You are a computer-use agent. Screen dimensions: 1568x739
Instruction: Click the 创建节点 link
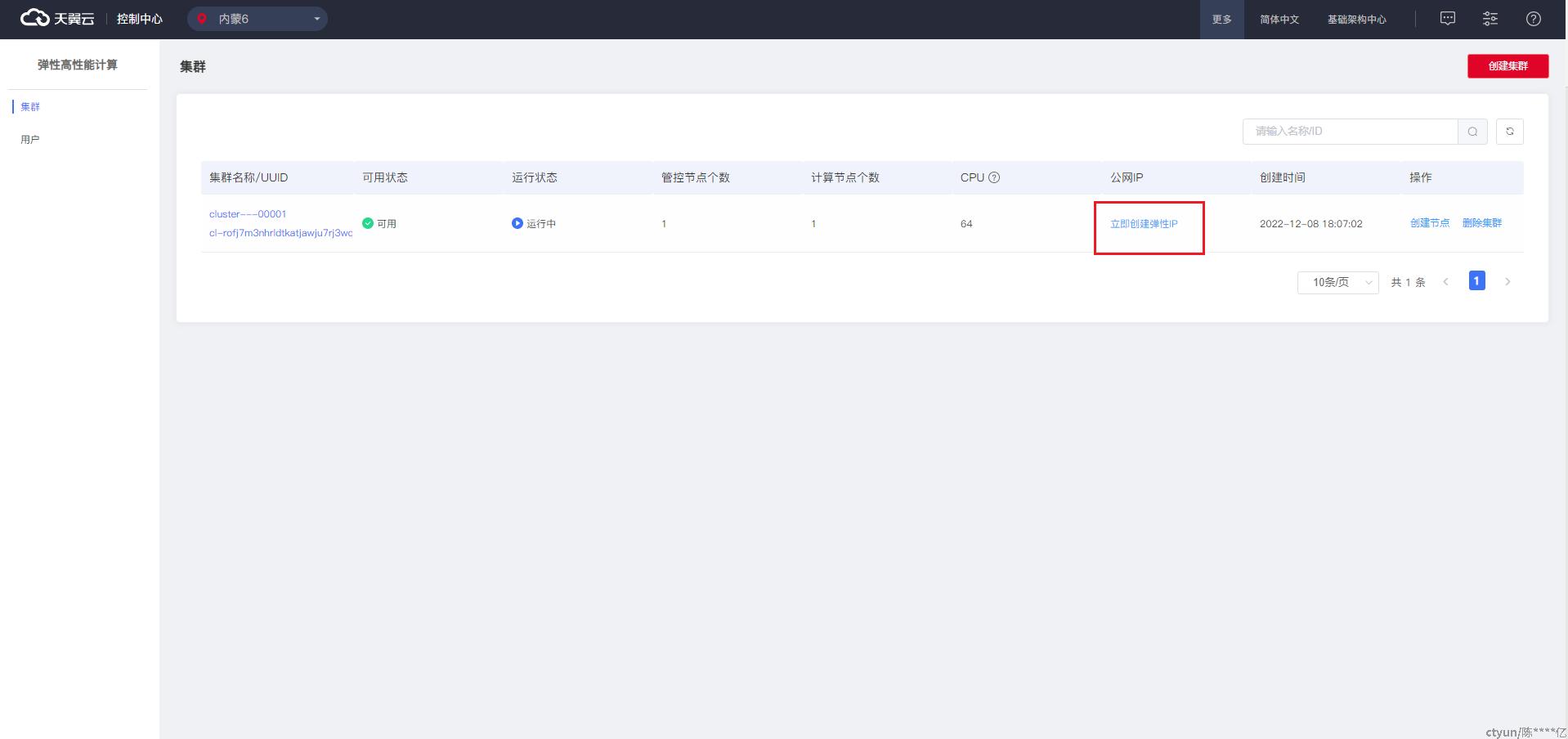point(1429,223)
